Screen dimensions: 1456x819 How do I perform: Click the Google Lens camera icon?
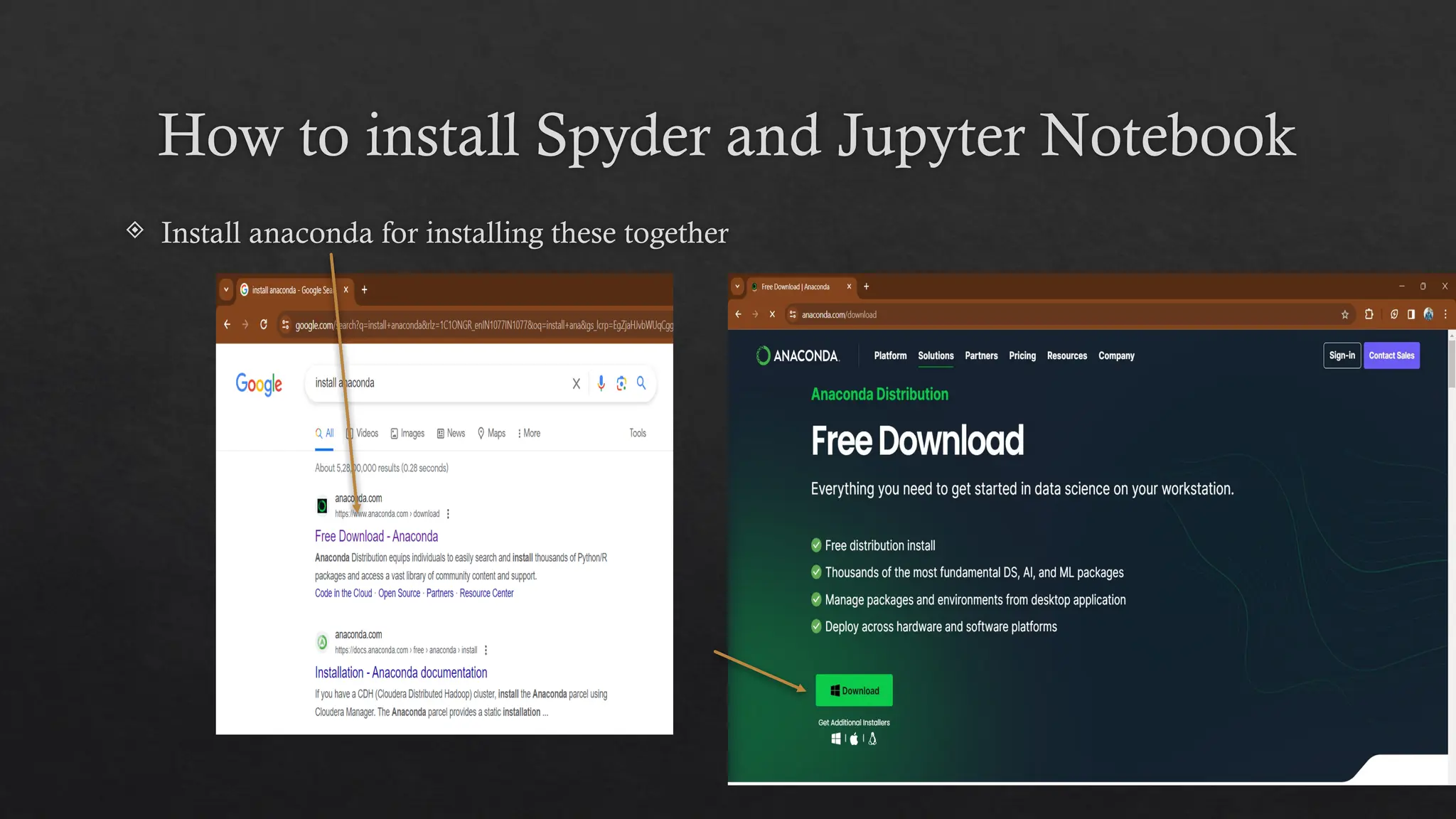tap(621, 383)
